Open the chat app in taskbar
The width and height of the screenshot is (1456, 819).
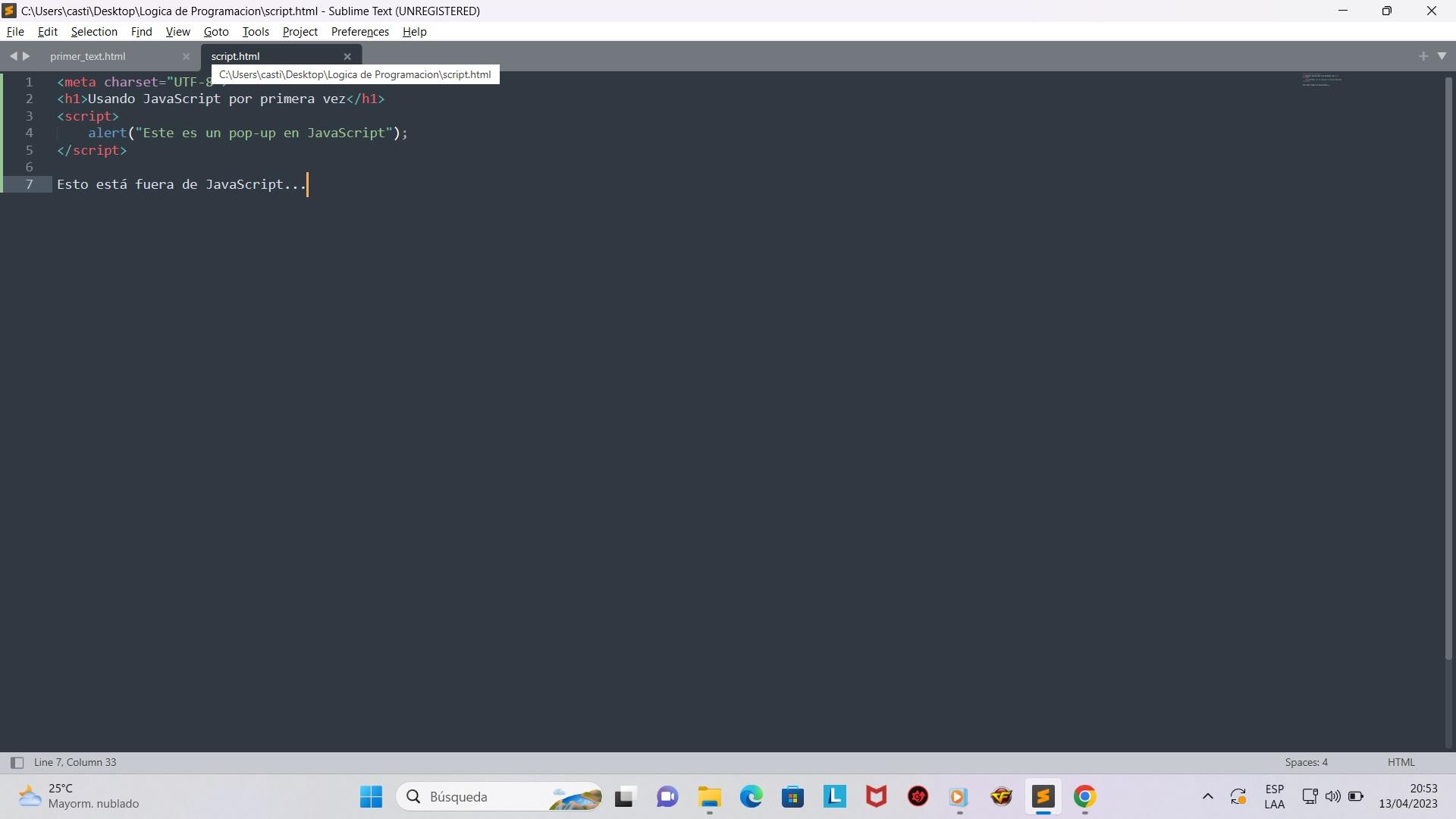point(667,797)
